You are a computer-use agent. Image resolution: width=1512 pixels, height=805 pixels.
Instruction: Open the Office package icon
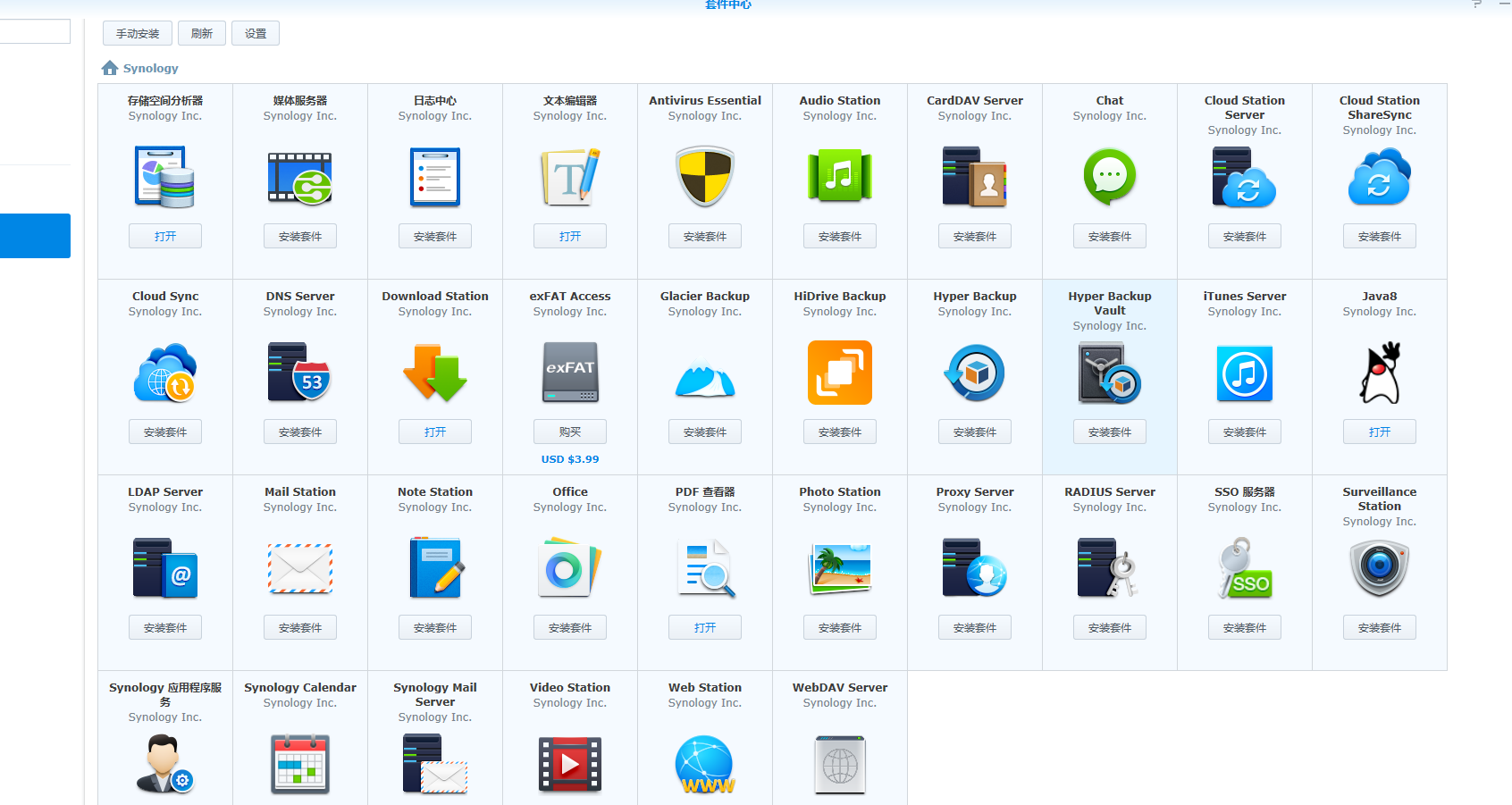coord(570,569)
